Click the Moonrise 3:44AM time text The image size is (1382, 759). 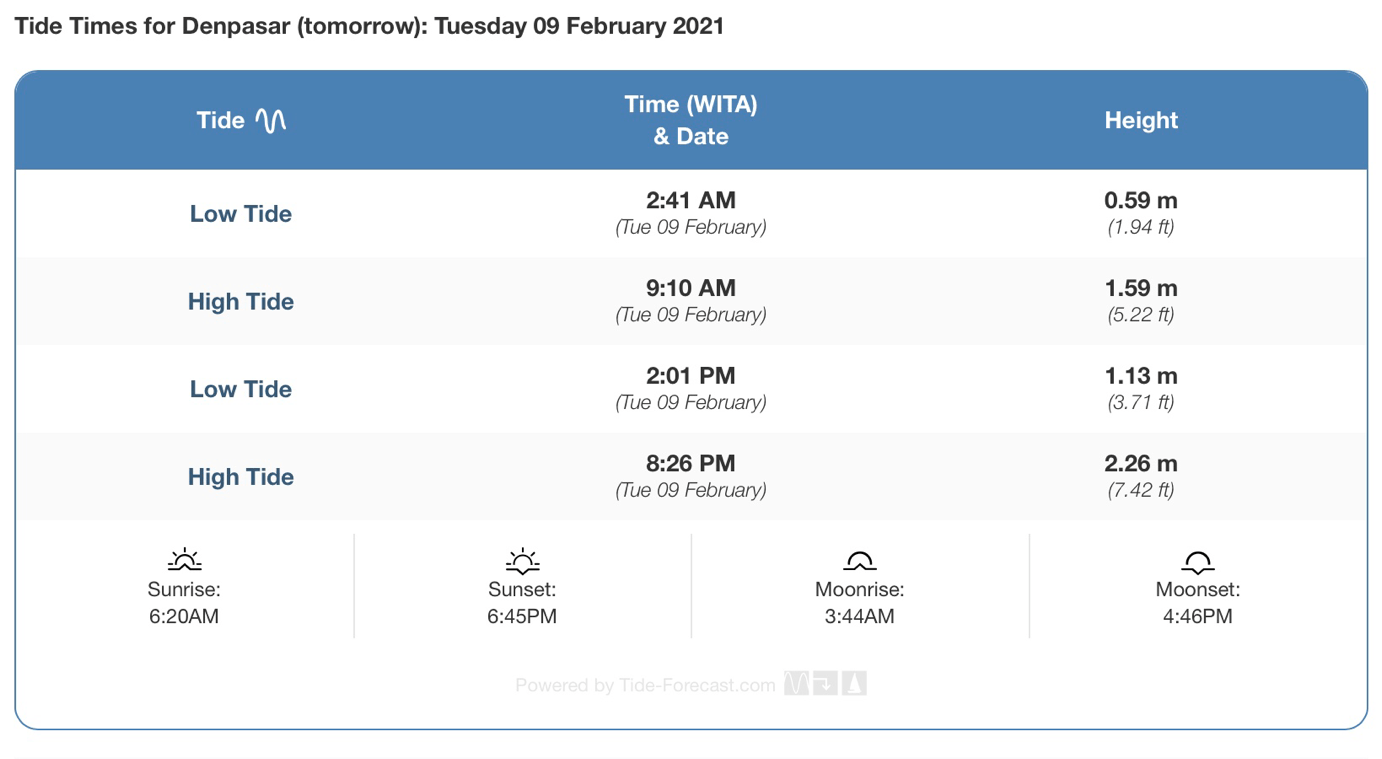[859, 617]
